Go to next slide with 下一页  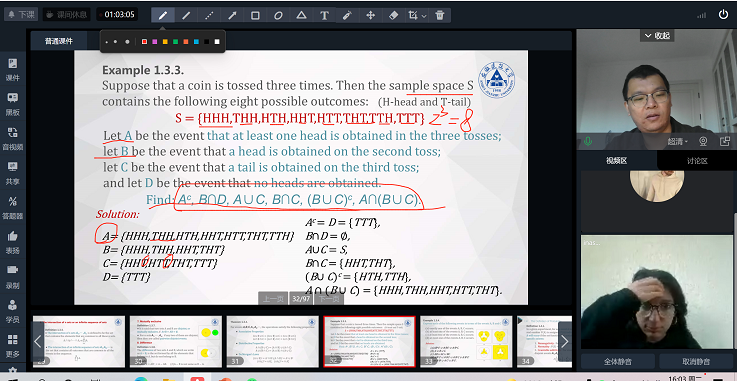(329, 299)
